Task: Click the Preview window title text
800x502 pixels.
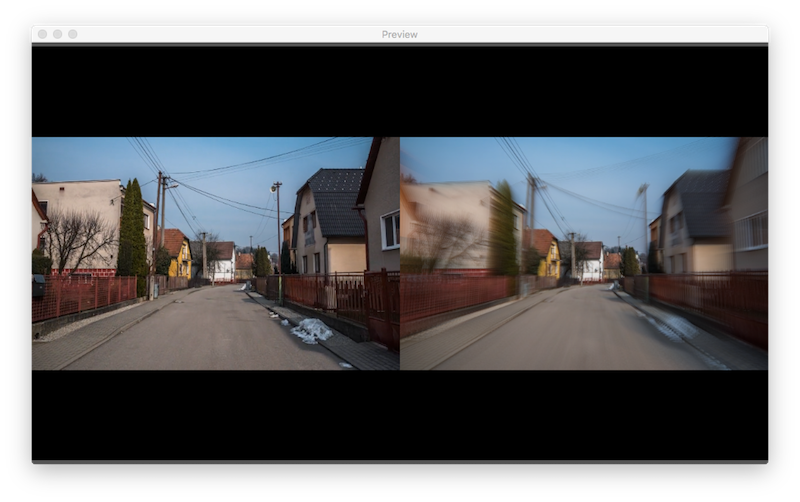Action: coord(399,34)
